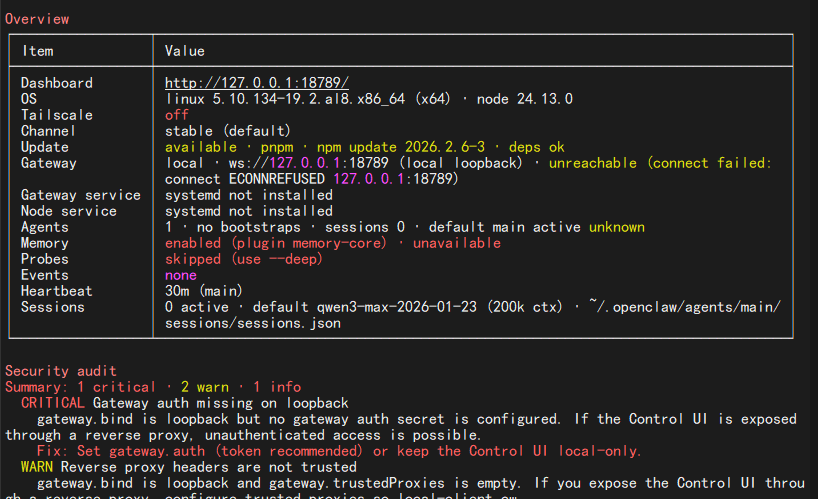Click 'Gateway auth missing on loopback' text
This screenshot has height=499, width=818.
pyautogui.click(x=221, y=403)
